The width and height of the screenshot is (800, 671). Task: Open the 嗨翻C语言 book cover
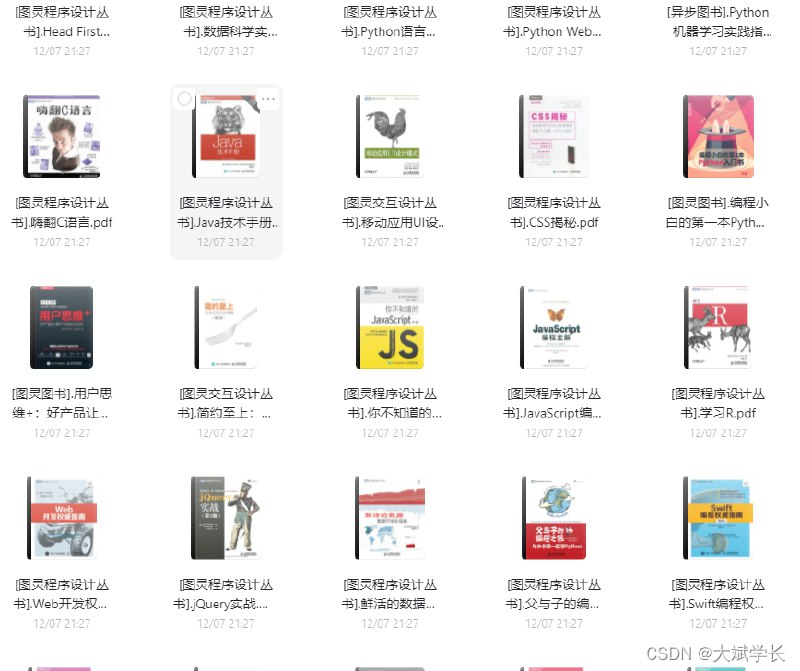(62, 137)
